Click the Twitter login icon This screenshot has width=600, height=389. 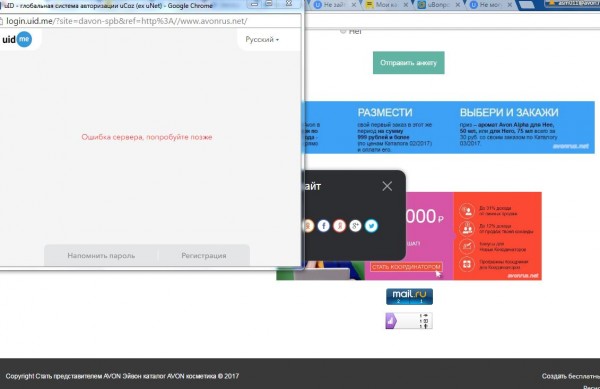[371, 226]
